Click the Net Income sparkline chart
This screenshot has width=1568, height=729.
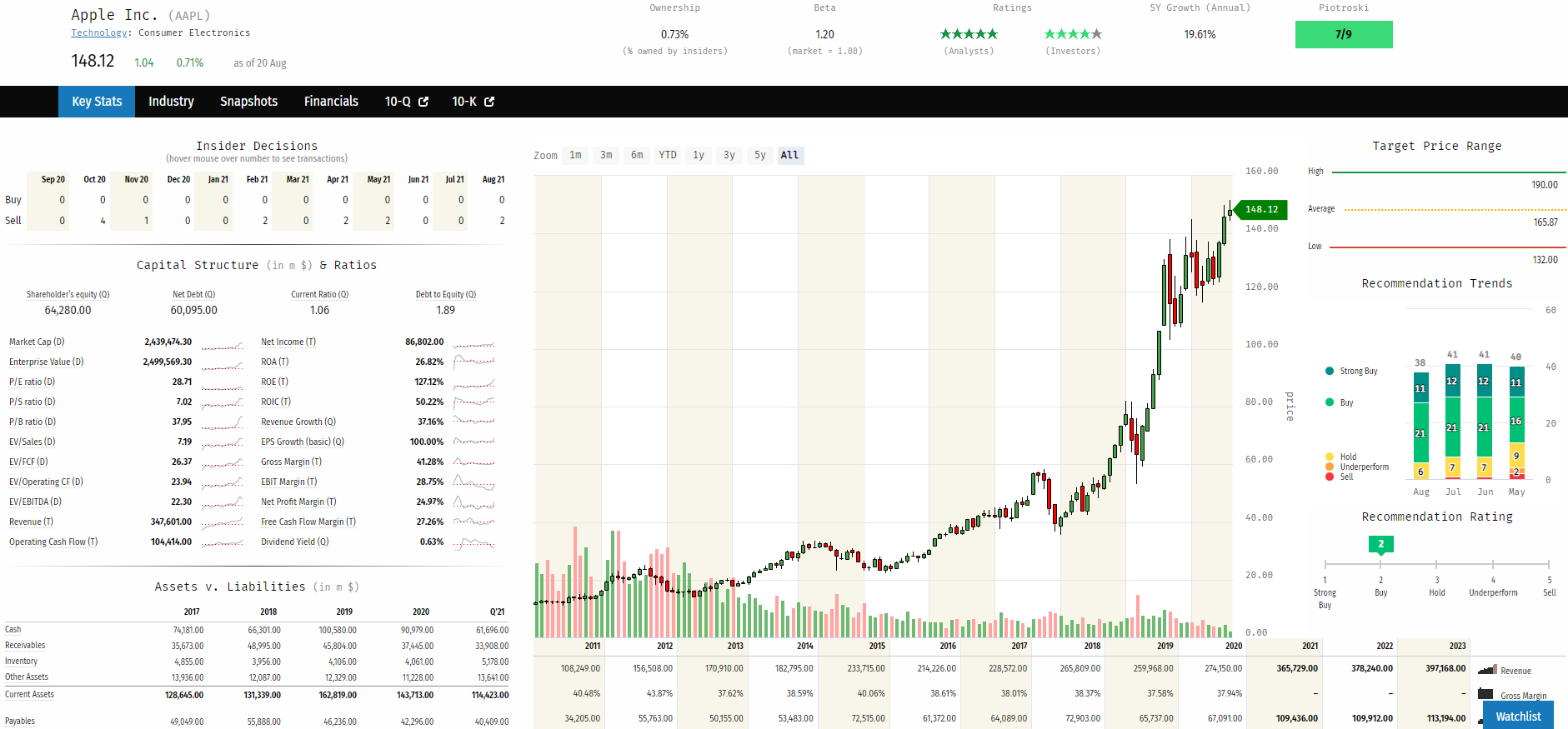[474, 343]
